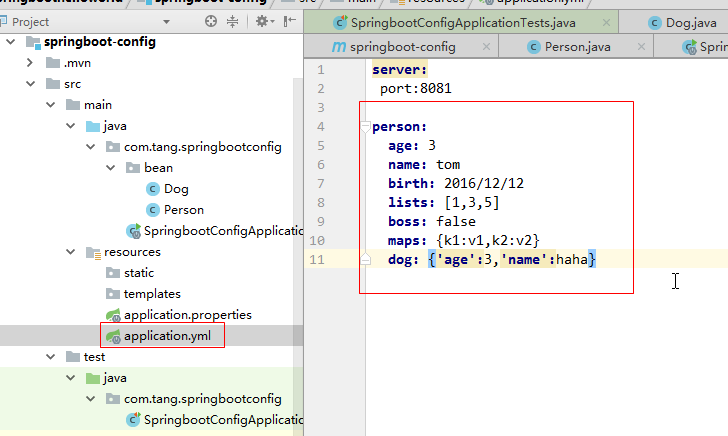Screen dimensions: 728x436
Task: Collapse the java folder under test
Action: coord(71,377)
